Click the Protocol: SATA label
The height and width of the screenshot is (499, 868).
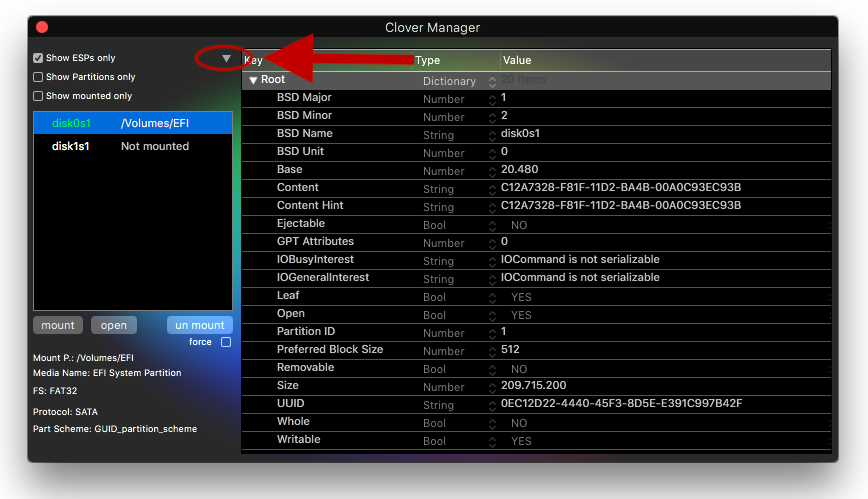tap(65, 412)
